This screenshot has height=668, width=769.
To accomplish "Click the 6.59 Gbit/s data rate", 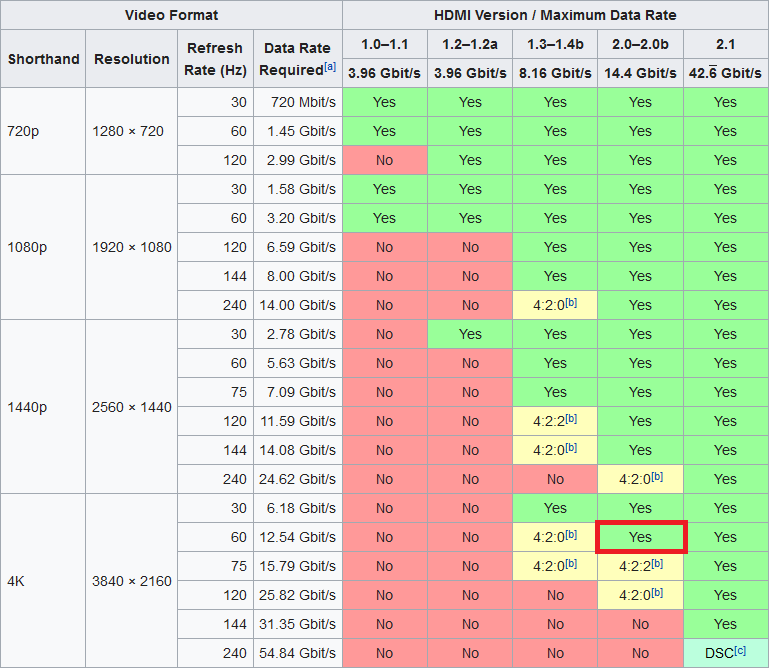I will pos(298,247).
